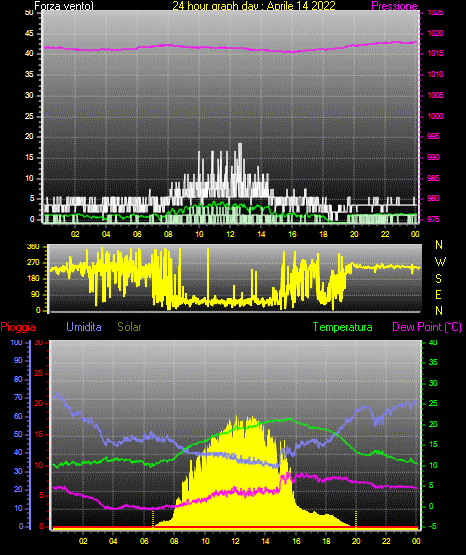Click the Solar legend label
The image size is (466, 555).
pos(130,327)
